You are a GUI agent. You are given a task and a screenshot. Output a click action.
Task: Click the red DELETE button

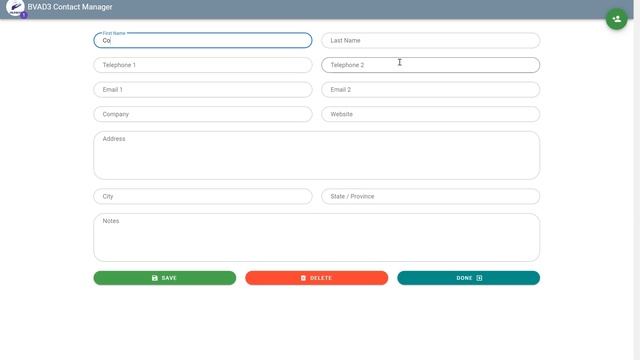[x=317, y=278]
